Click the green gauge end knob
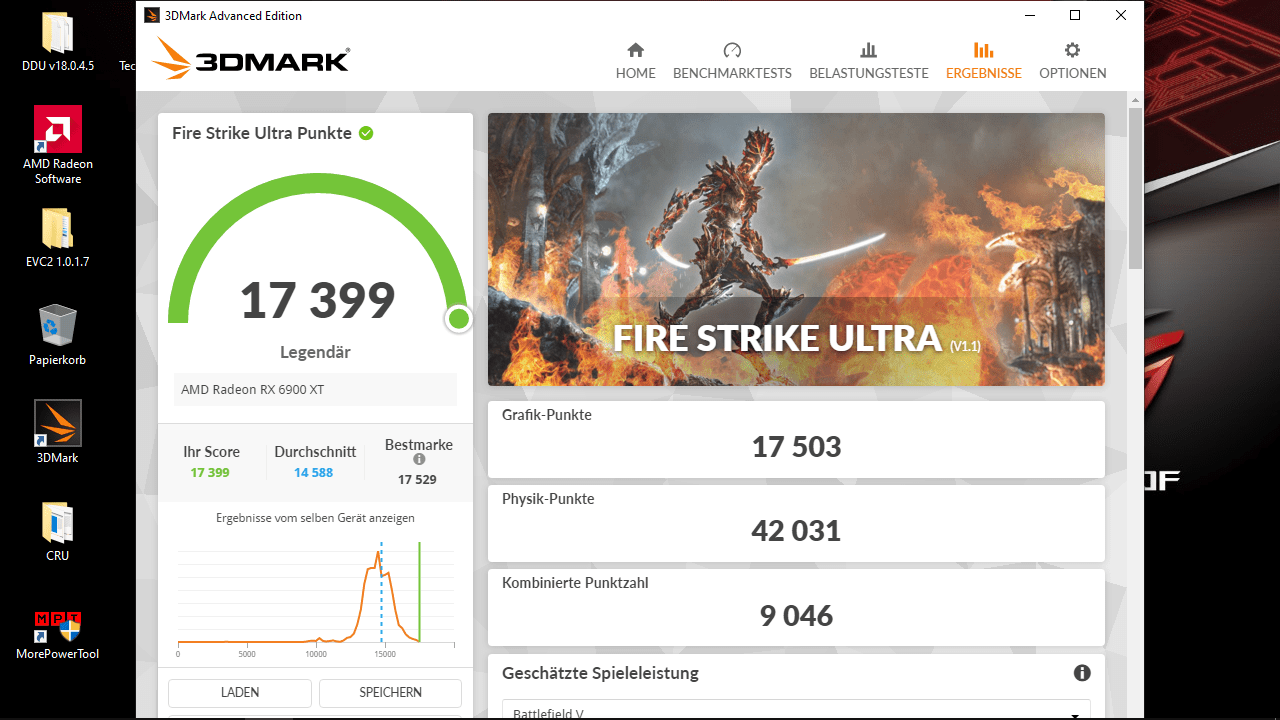The height and width of the screenshot is (720, 1280). (x=459, y=319)
